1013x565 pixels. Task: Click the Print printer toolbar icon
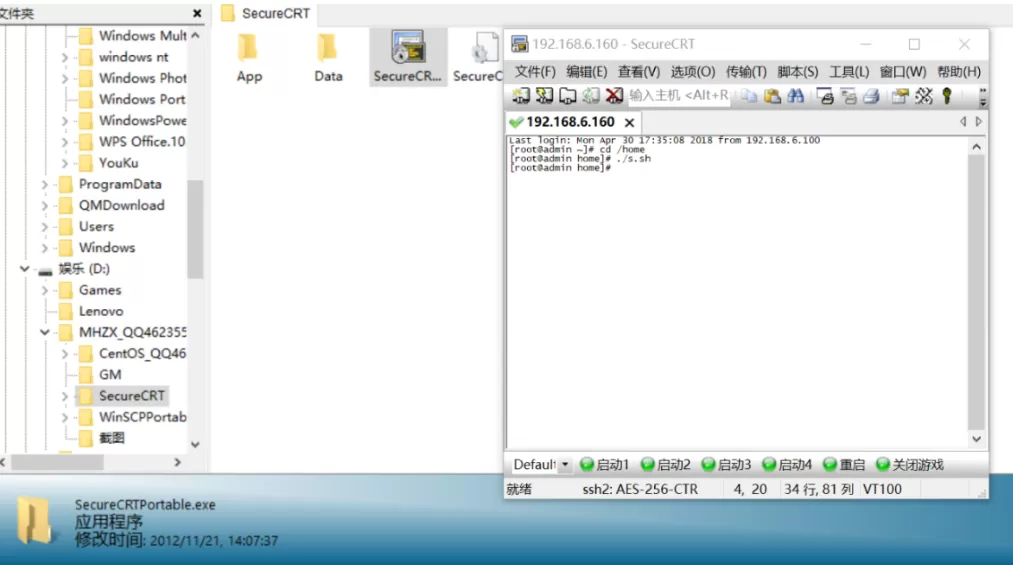[x=871, y=96]
